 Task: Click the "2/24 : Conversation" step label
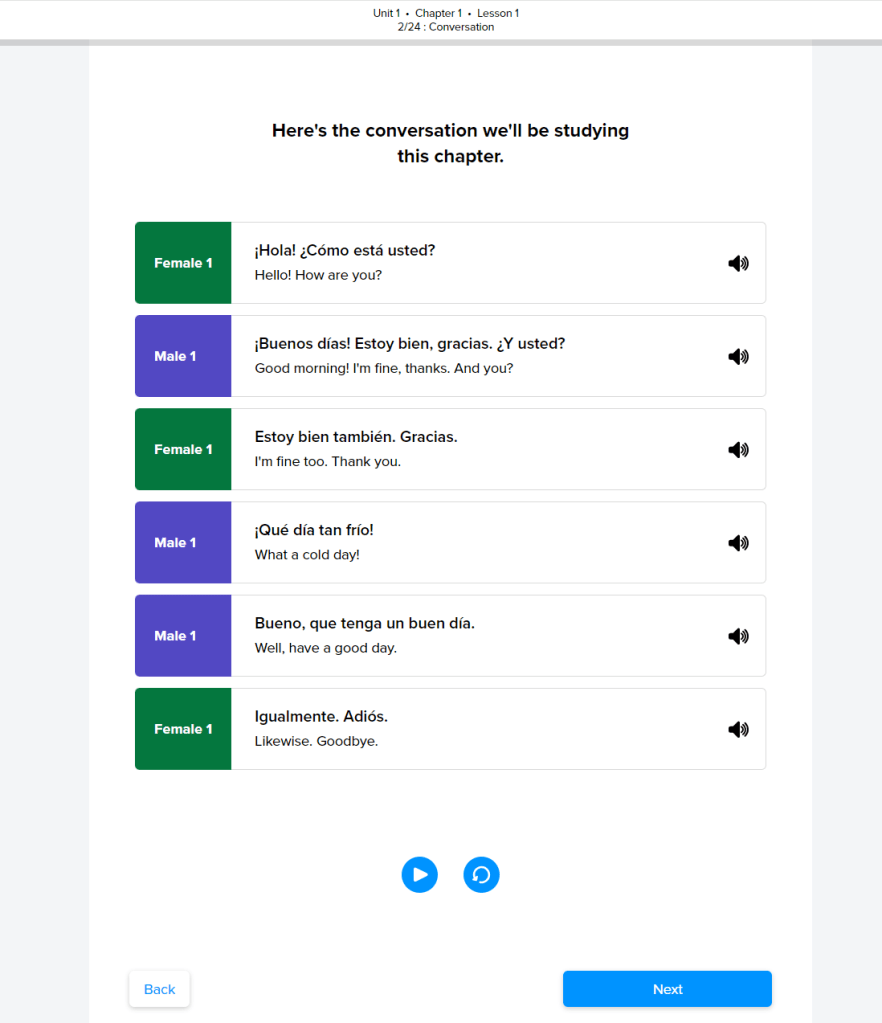[446, 27]
